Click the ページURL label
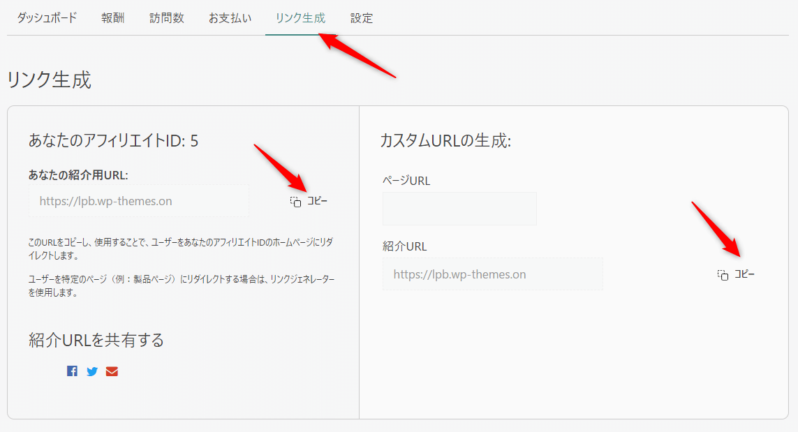The image size is (798, 432). (x=406, y=180)
